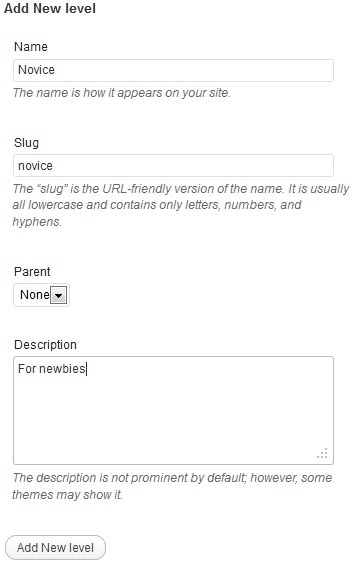Click the name appears on your site hint
The image size is (361, 568).
[x=122, y=93]
